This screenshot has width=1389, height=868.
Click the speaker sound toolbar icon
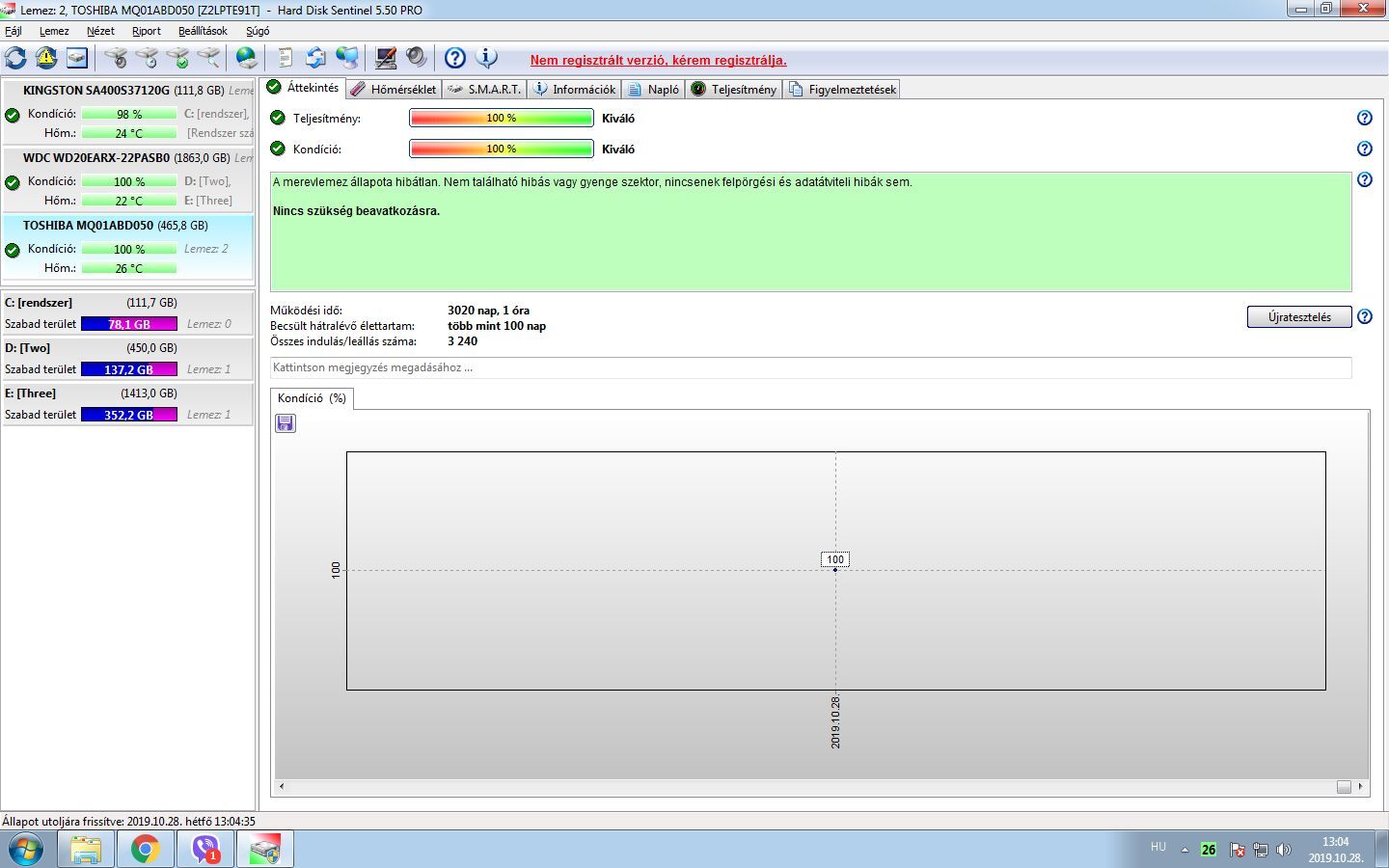click(417, 58)
